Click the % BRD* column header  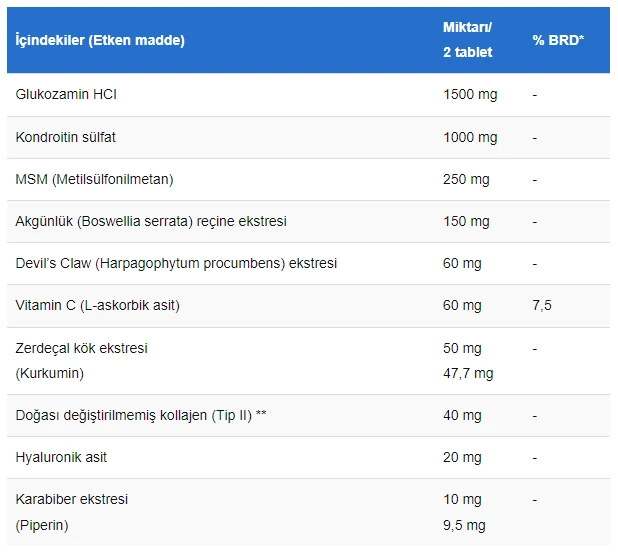[x=558, y=40]
